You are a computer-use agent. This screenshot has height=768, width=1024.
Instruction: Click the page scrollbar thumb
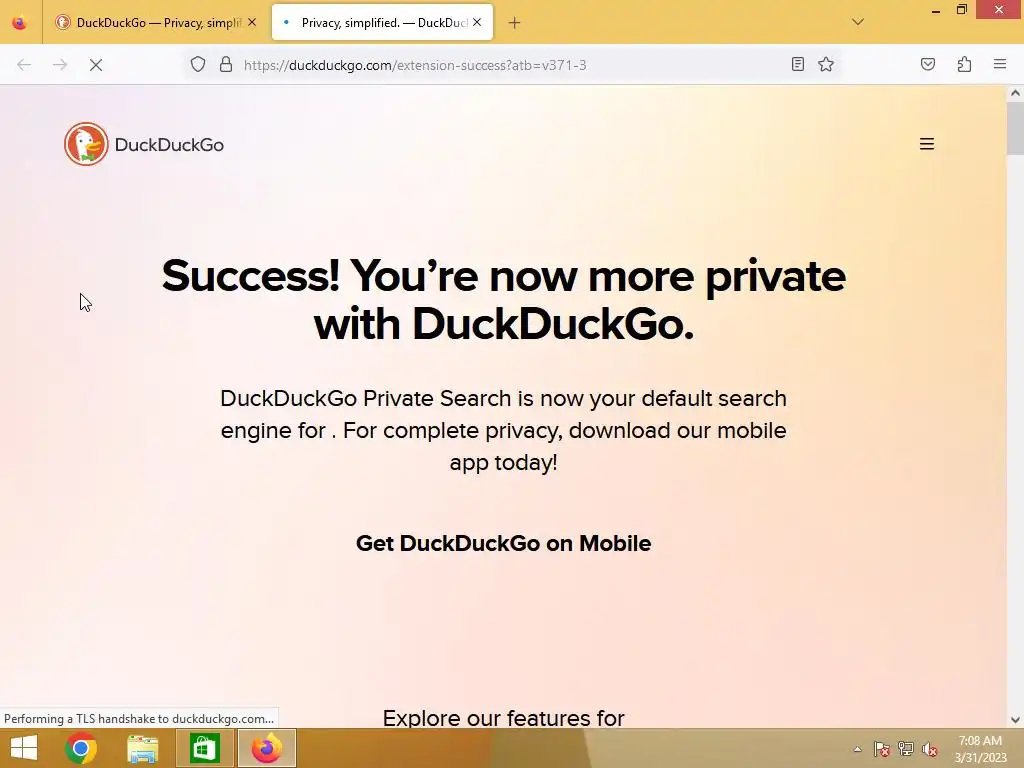point(1015,129)
